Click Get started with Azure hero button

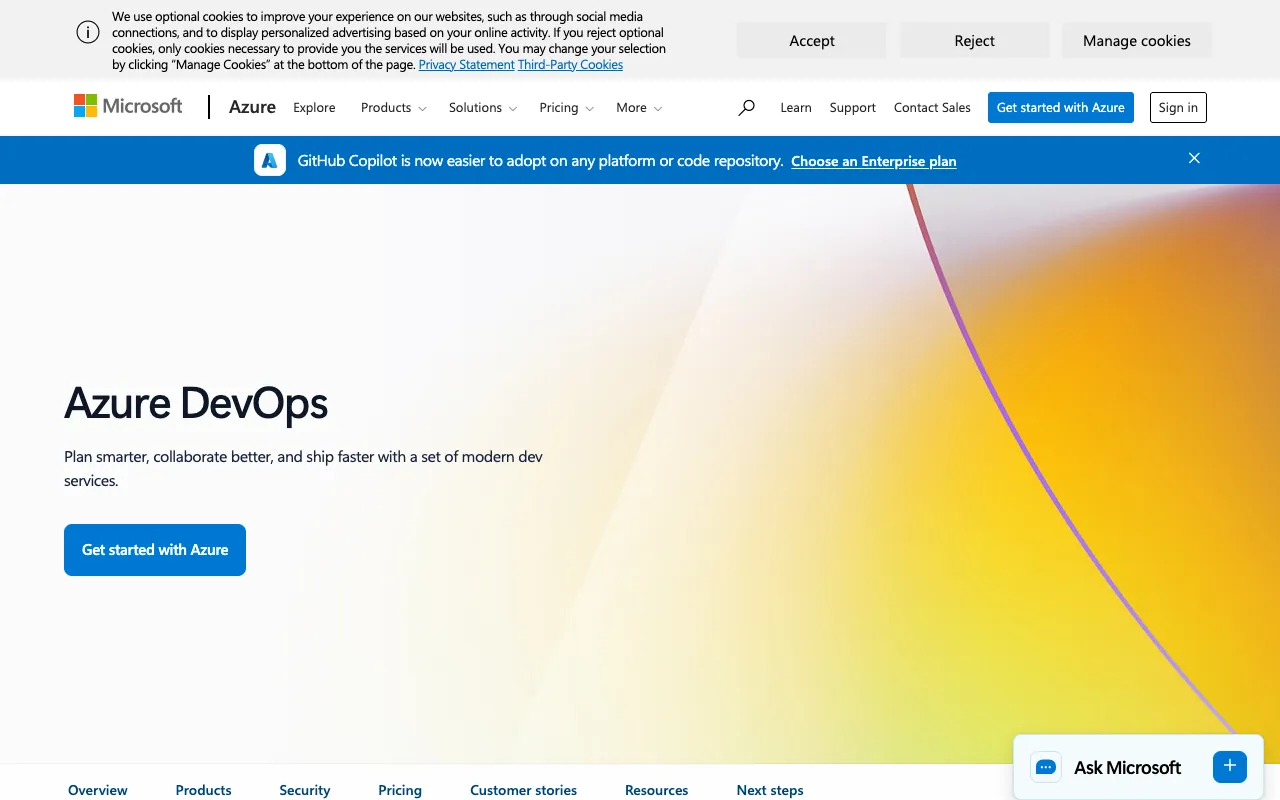pyautogui.click(x=154, y=549)
